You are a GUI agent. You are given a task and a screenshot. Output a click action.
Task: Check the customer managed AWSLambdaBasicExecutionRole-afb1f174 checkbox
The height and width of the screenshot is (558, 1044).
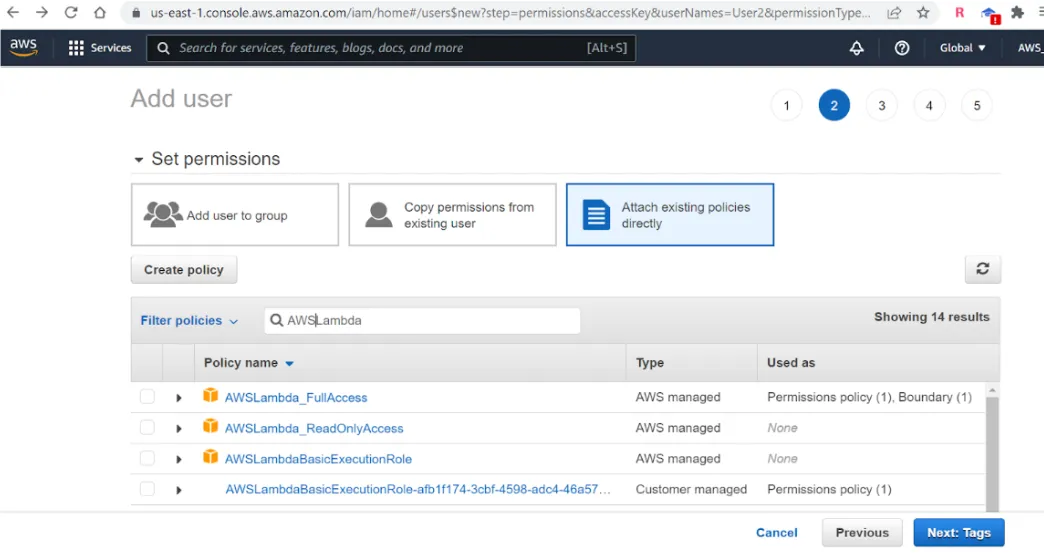pos(147,489)
